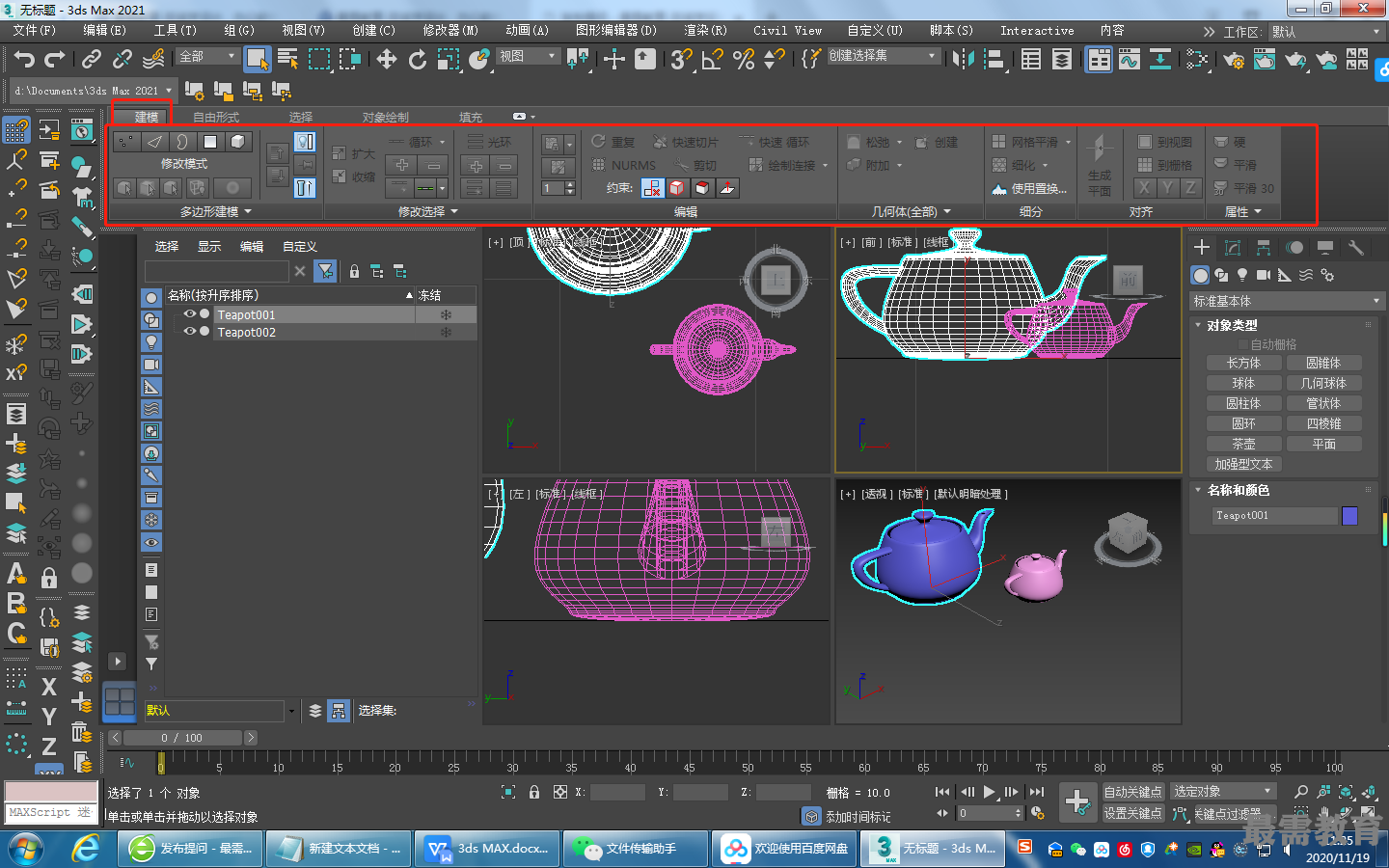1389x868 pixels.
Task: Open the 渲染(R) menu
Action: 705,31
